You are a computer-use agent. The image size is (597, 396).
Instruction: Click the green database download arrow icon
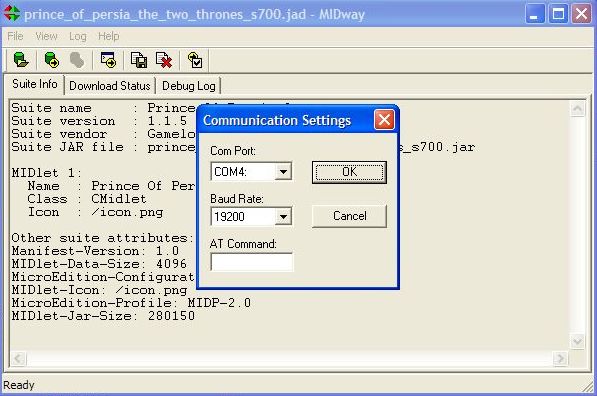(52, 60)
